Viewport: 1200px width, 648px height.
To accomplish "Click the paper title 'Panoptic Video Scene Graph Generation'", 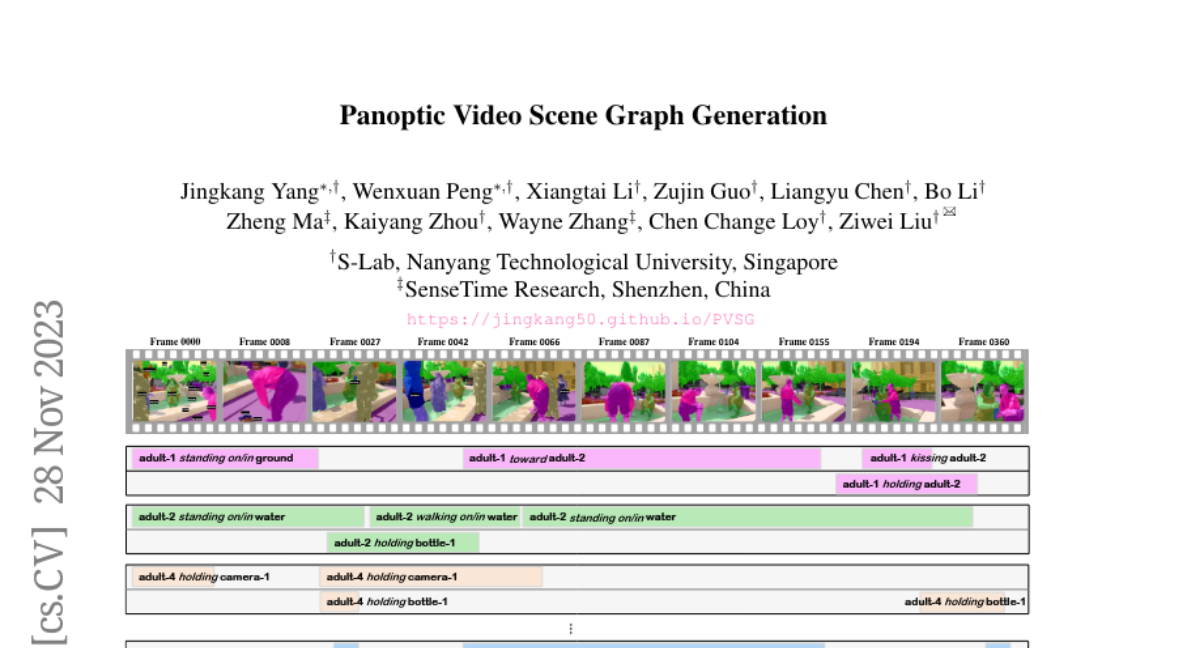I will 583,116.
